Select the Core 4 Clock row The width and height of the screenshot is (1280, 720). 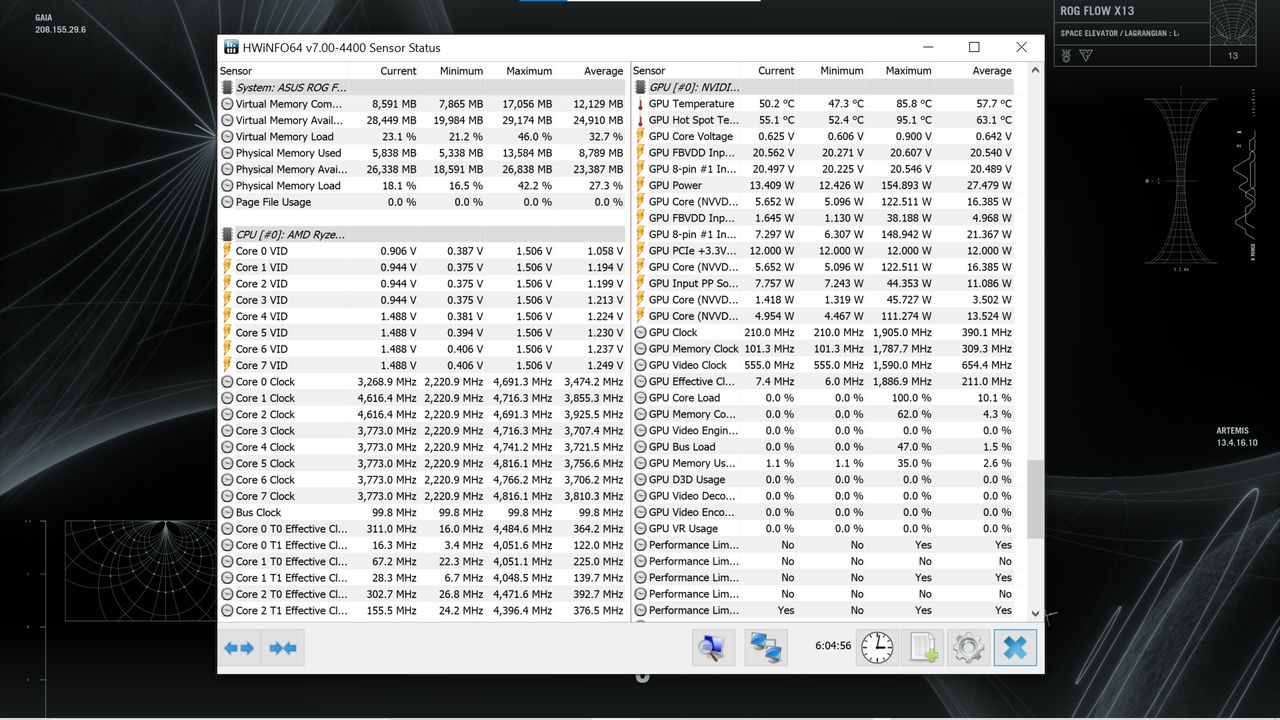pyautogui.click(x=422, y=447)
